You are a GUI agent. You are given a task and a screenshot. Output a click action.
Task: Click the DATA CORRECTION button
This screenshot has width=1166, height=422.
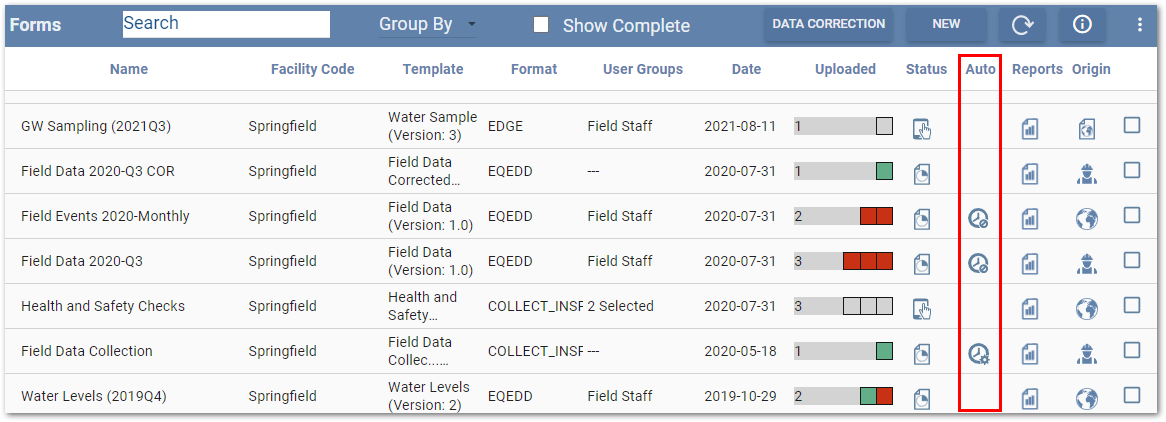(828, 25)
